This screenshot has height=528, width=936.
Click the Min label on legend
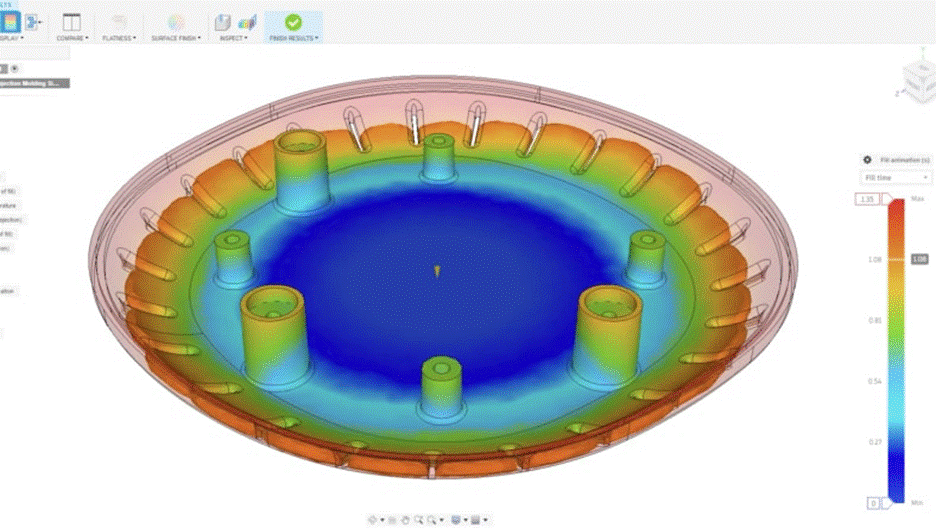917,502
